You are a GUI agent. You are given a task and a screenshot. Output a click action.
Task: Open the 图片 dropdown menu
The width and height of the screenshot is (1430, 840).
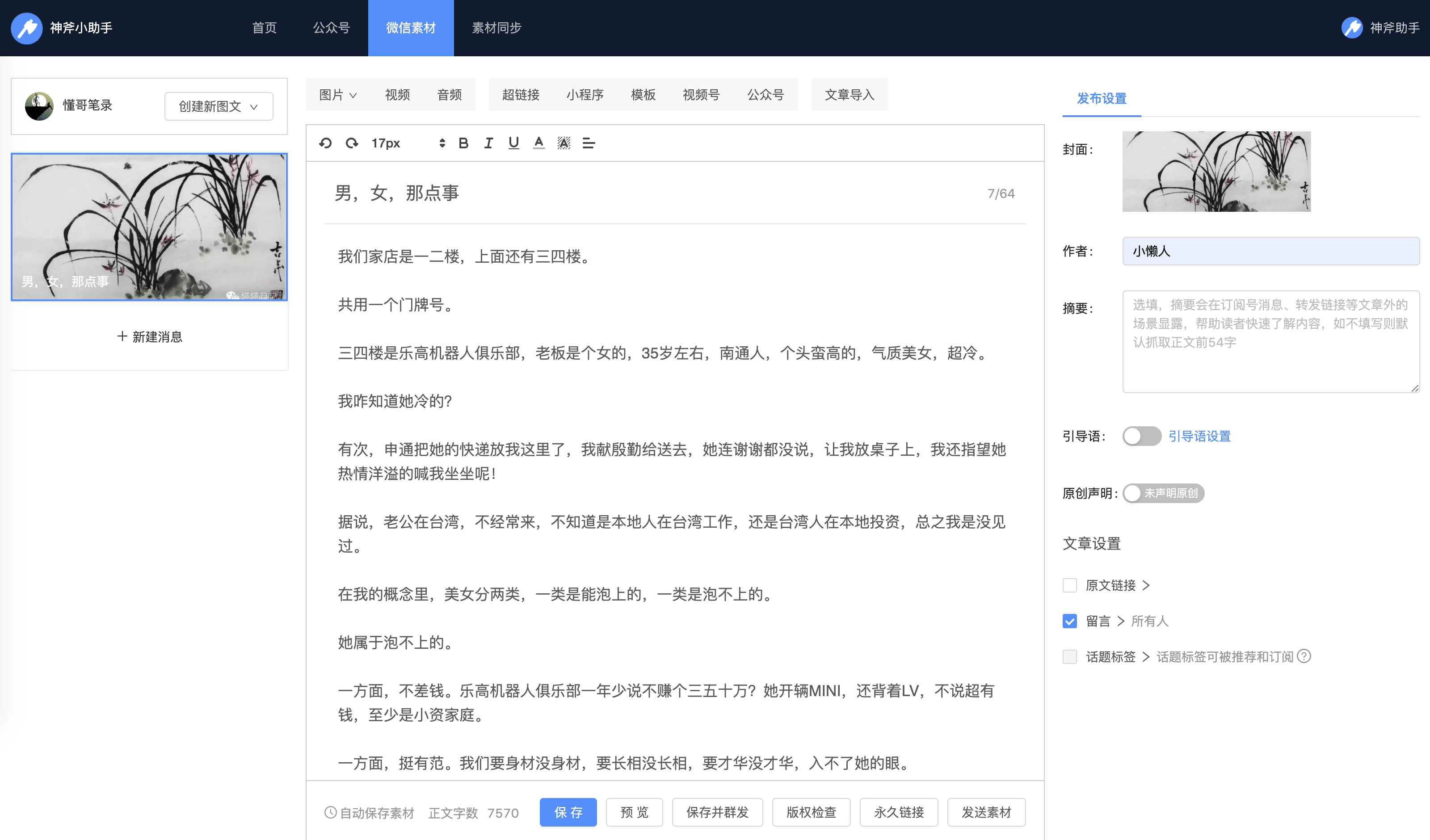[x=338, y=95]
